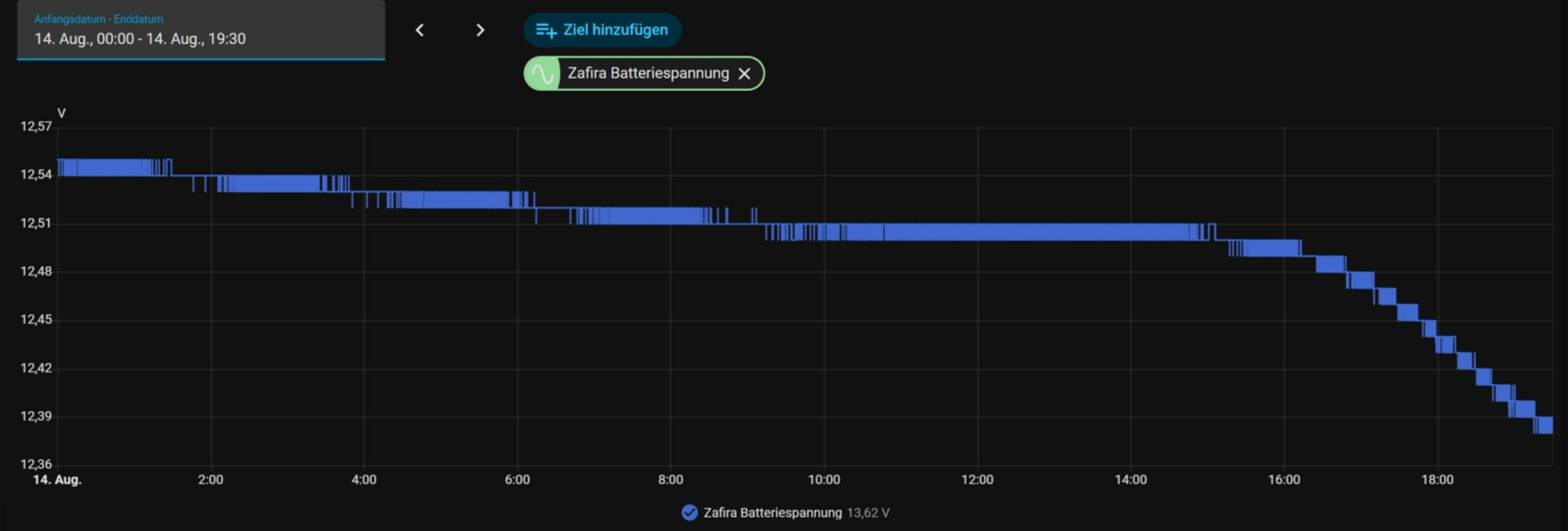Go to the previous time period arrow
The width and height of the screenshot is (1568, 531).
pyautogui.click(x=420, y=30)
